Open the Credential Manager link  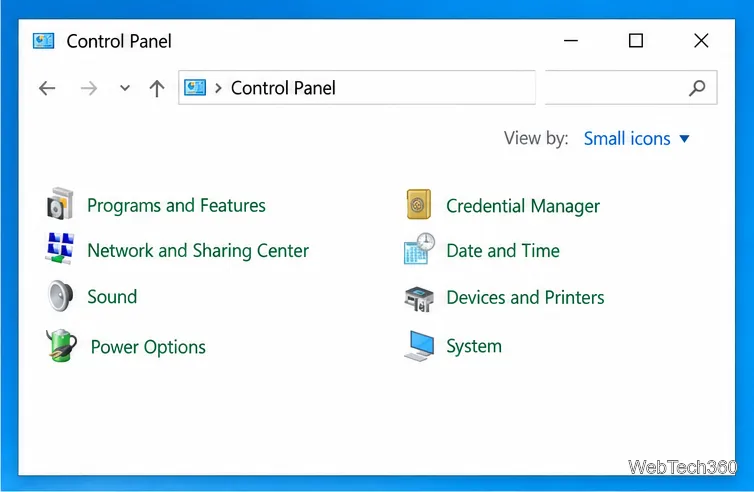pyautogui.click(x=523, y=206)
